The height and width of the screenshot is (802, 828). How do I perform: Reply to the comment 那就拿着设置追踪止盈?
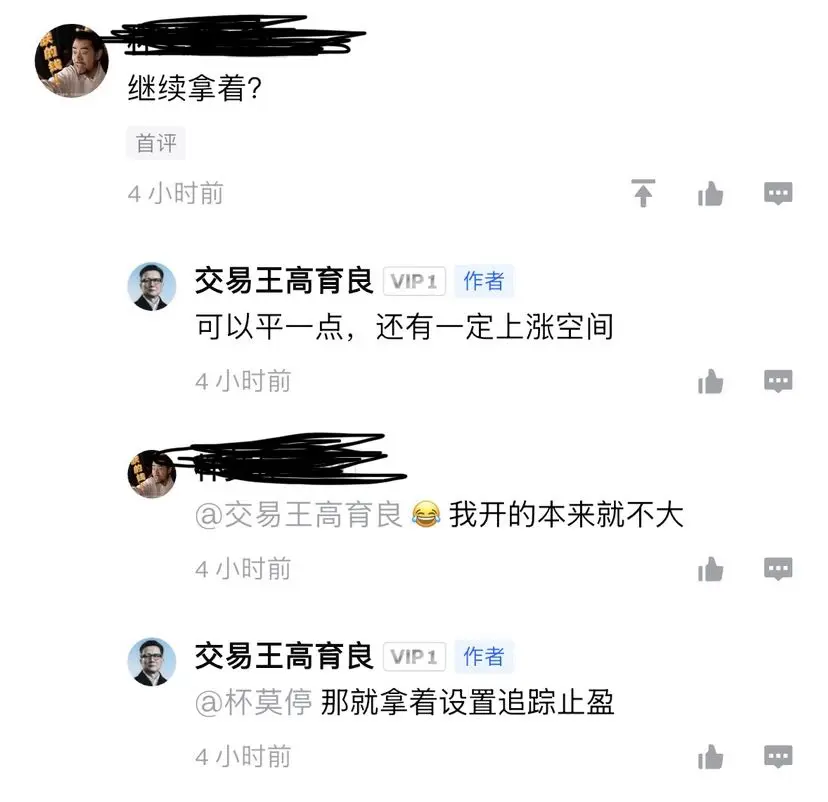pyautogui.click(x=778, y=757)
